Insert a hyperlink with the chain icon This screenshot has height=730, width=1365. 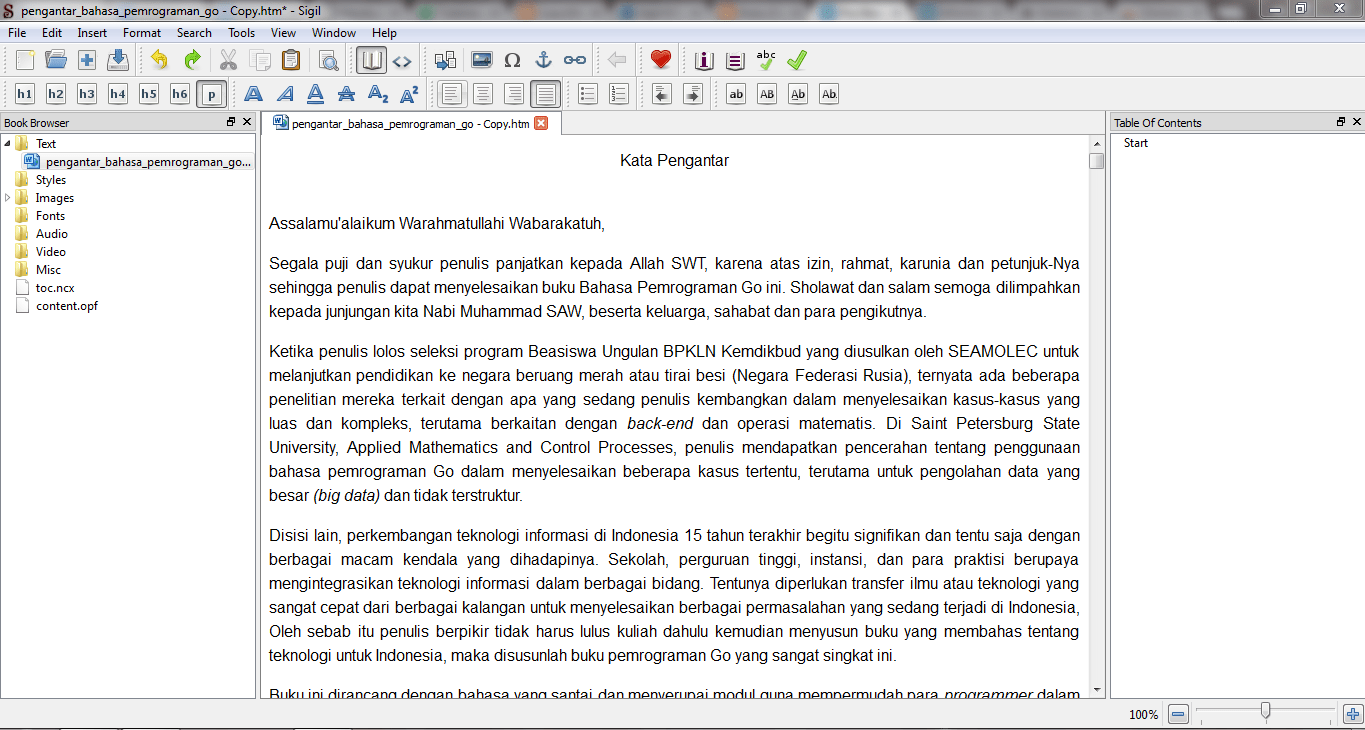coord(575,60)
